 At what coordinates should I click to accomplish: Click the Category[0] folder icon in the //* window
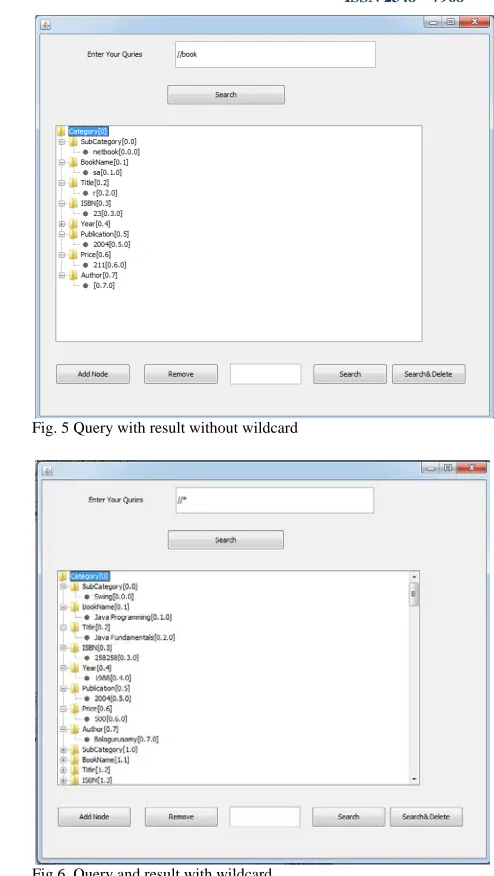(63, 576)
